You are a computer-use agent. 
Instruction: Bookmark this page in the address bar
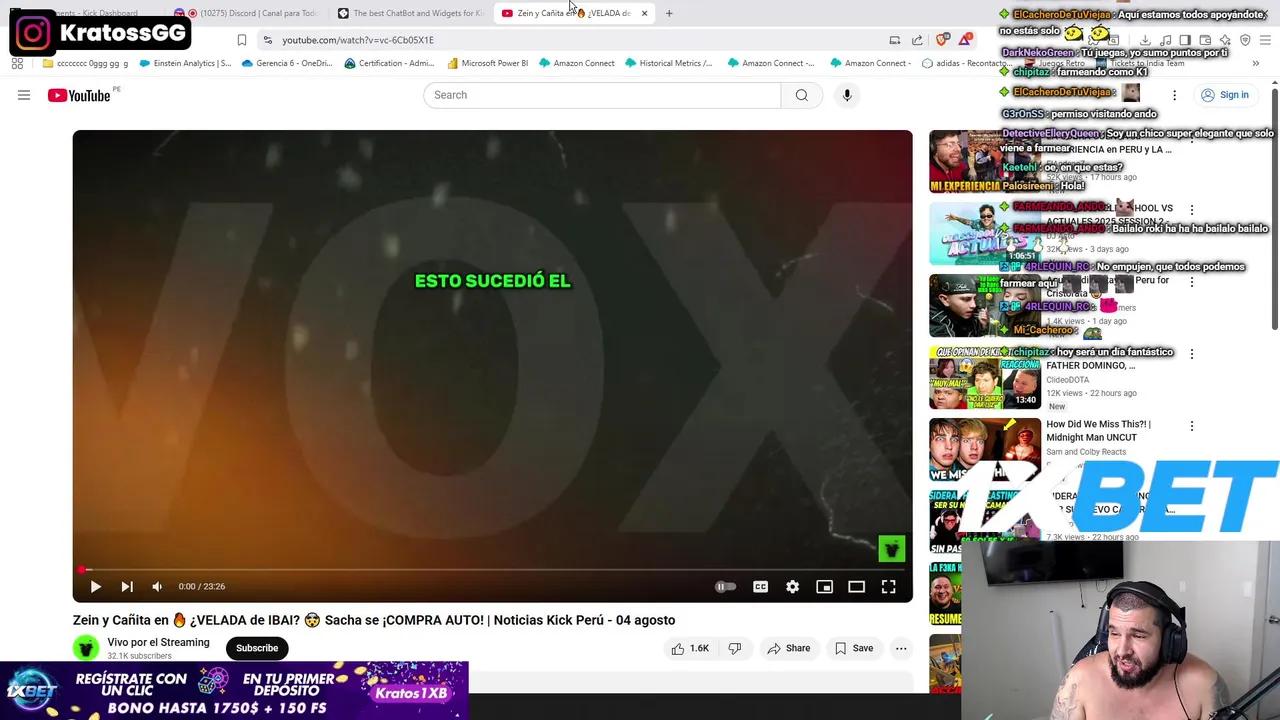242,40
